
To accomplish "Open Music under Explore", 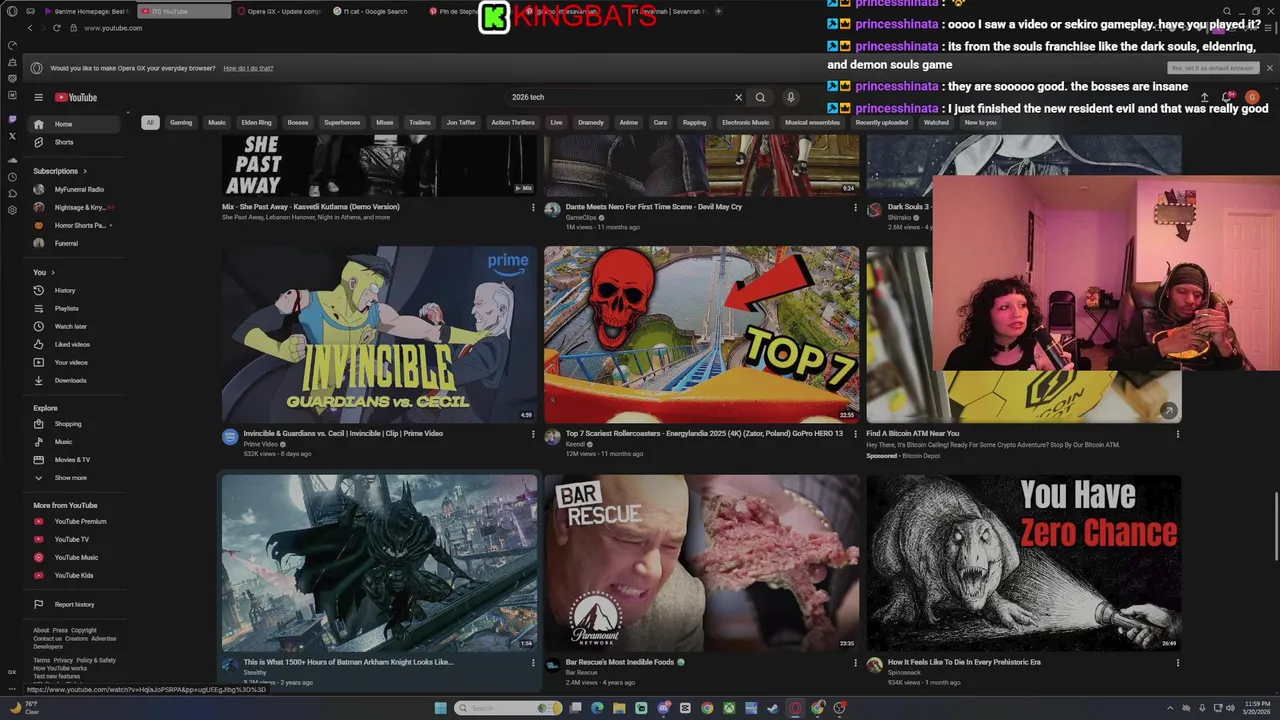I will [x=75, y=442].
